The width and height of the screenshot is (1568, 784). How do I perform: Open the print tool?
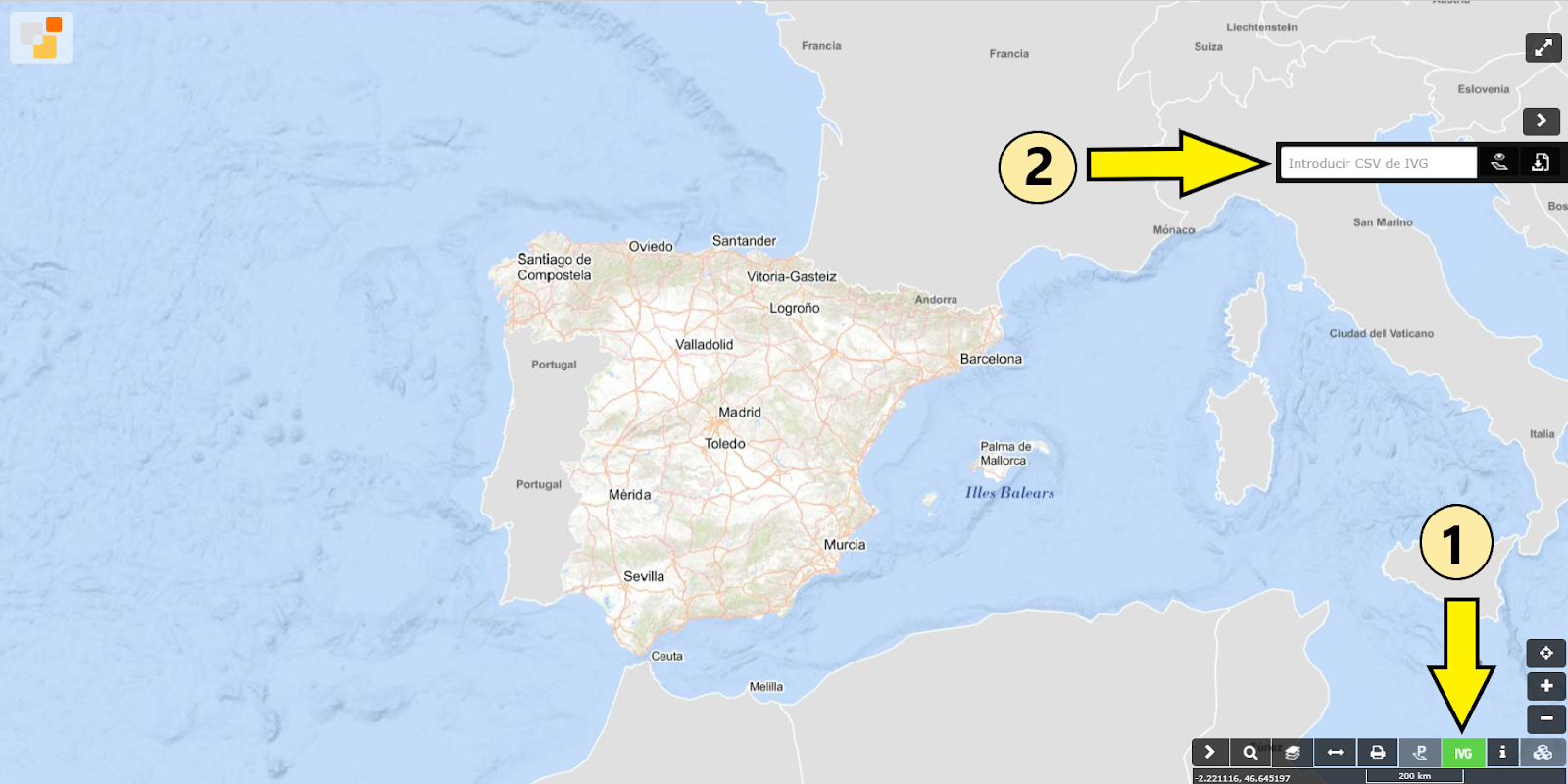[1377, 752]
